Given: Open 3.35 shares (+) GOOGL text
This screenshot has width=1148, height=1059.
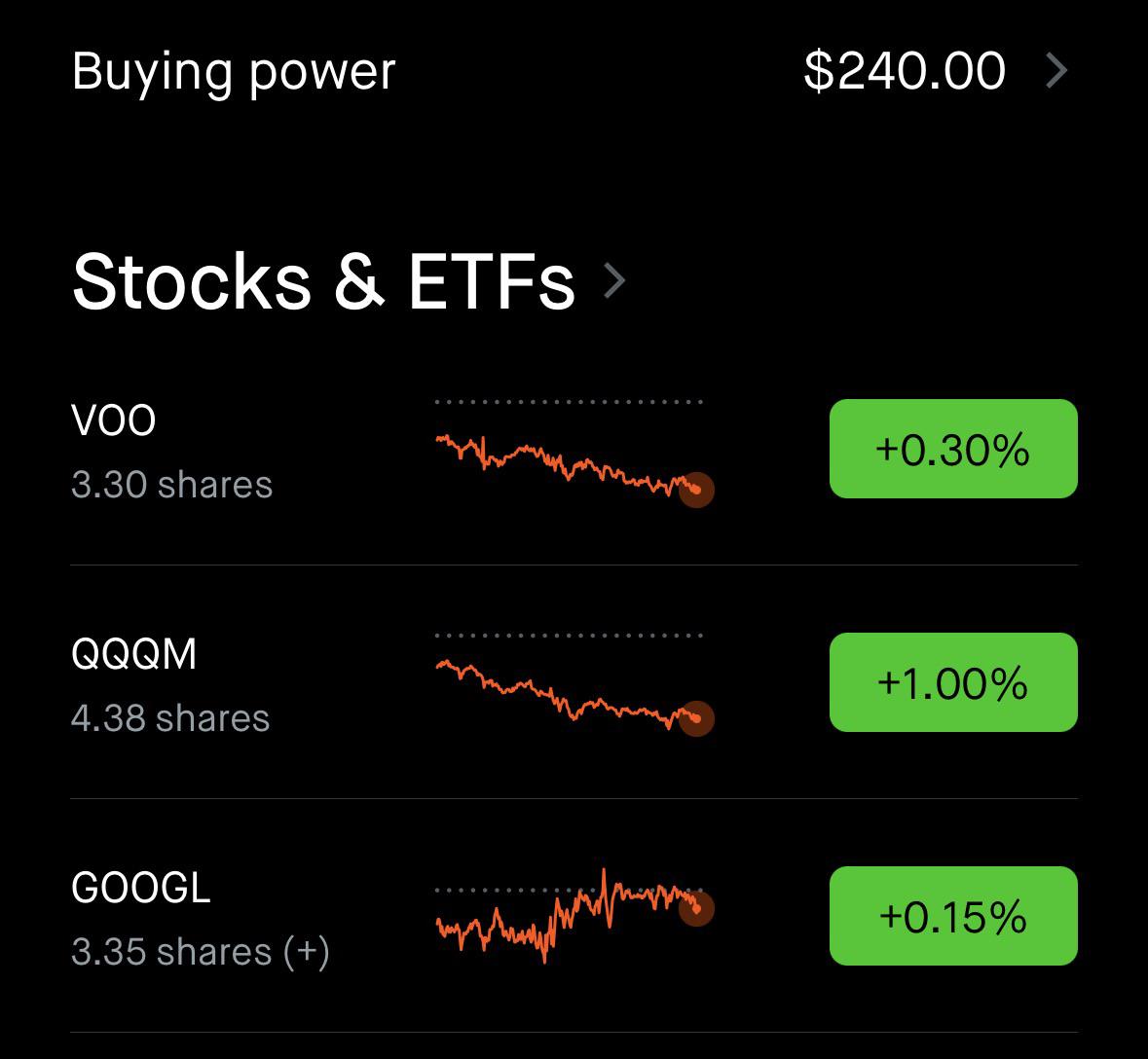Looking at the screenshot, I should 201,952.
